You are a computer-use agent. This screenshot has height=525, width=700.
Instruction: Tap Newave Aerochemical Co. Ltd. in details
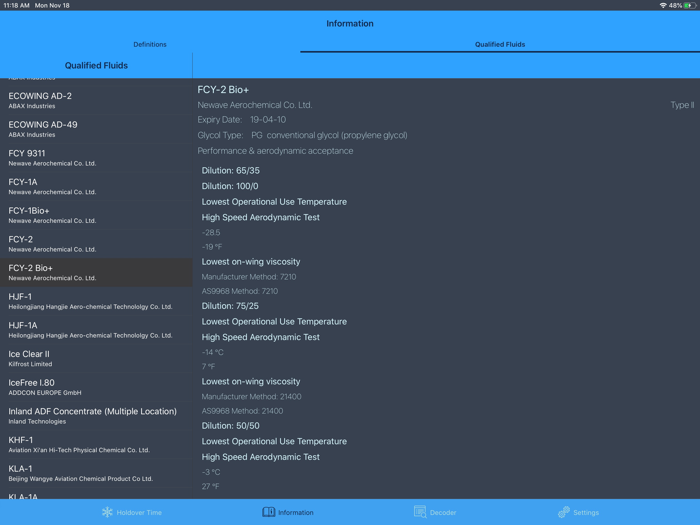254,105
